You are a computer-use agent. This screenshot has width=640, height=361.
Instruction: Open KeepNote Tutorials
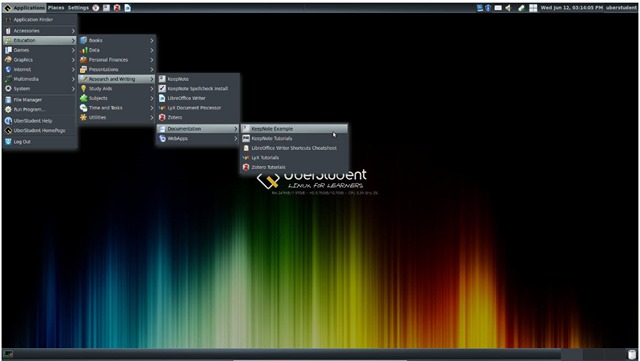click(294, 138)
